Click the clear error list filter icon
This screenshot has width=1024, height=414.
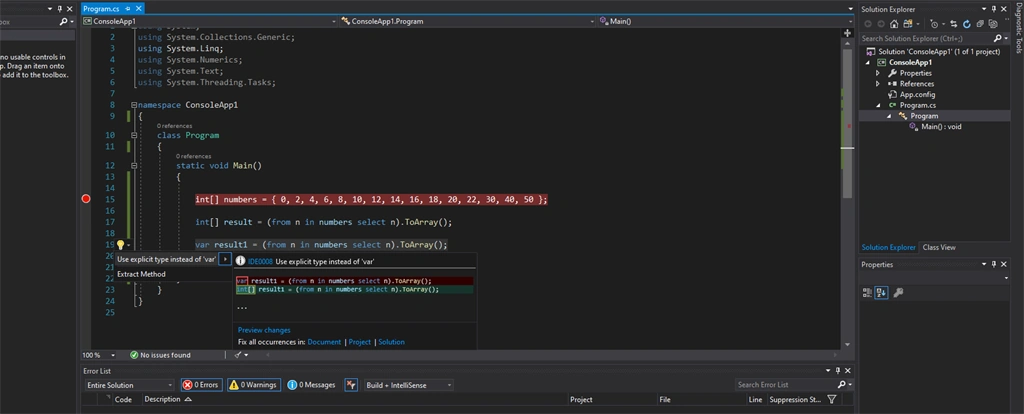click(x=351, y=385)
